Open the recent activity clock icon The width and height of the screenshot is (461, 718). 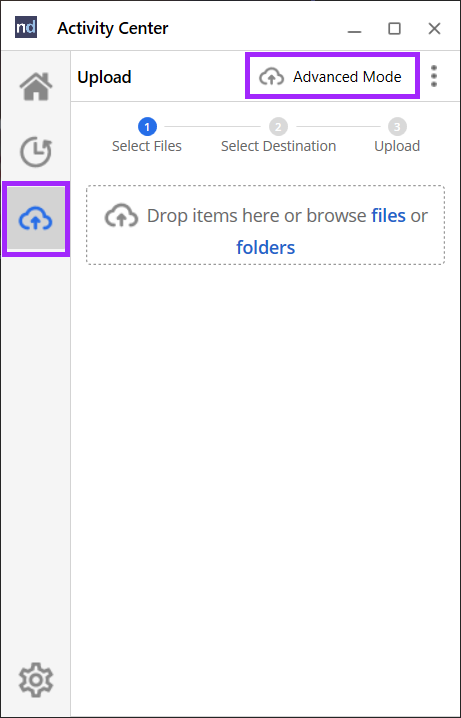[x=36, y=152]
